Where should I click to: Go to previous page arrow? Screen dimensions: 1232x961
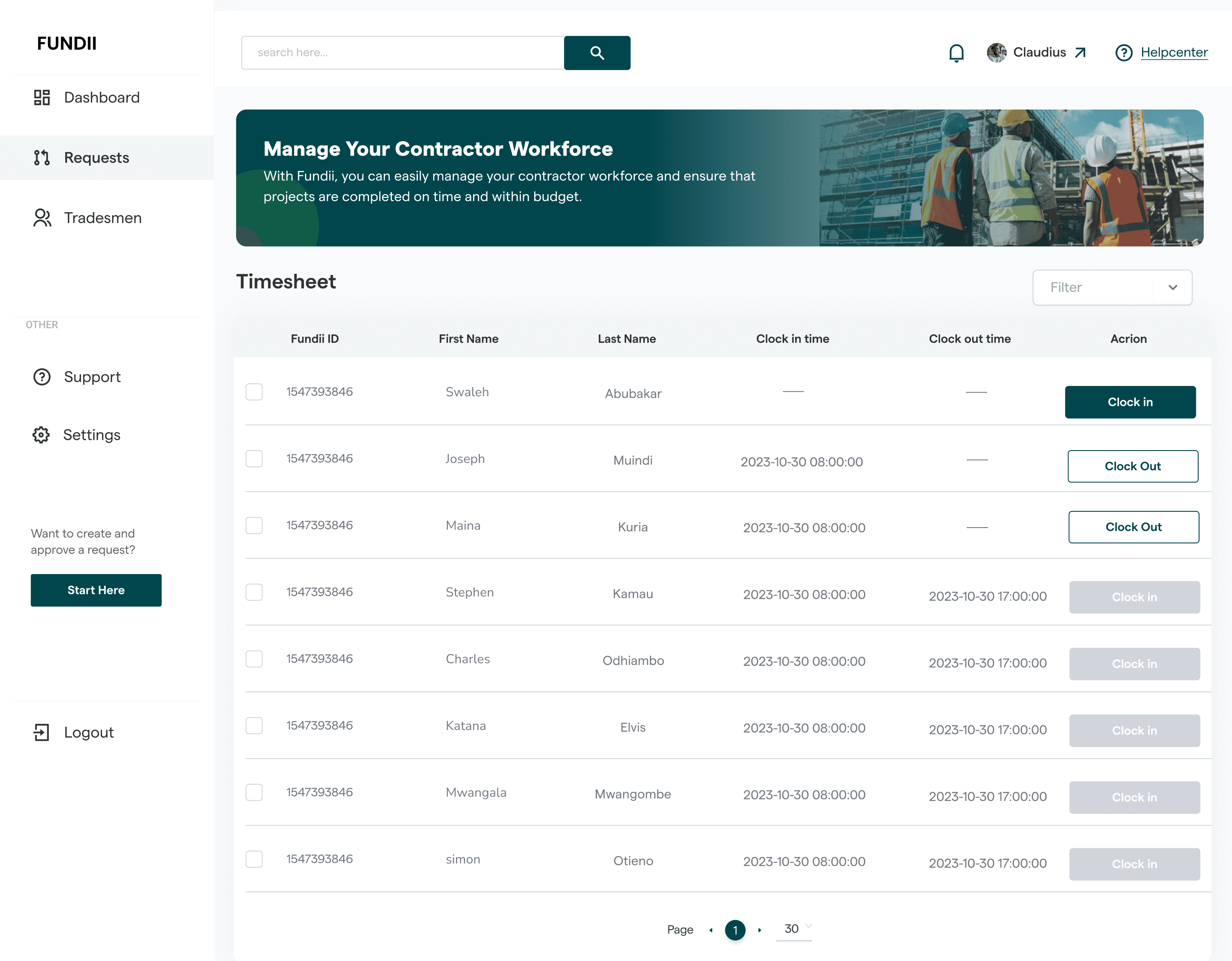711,930
